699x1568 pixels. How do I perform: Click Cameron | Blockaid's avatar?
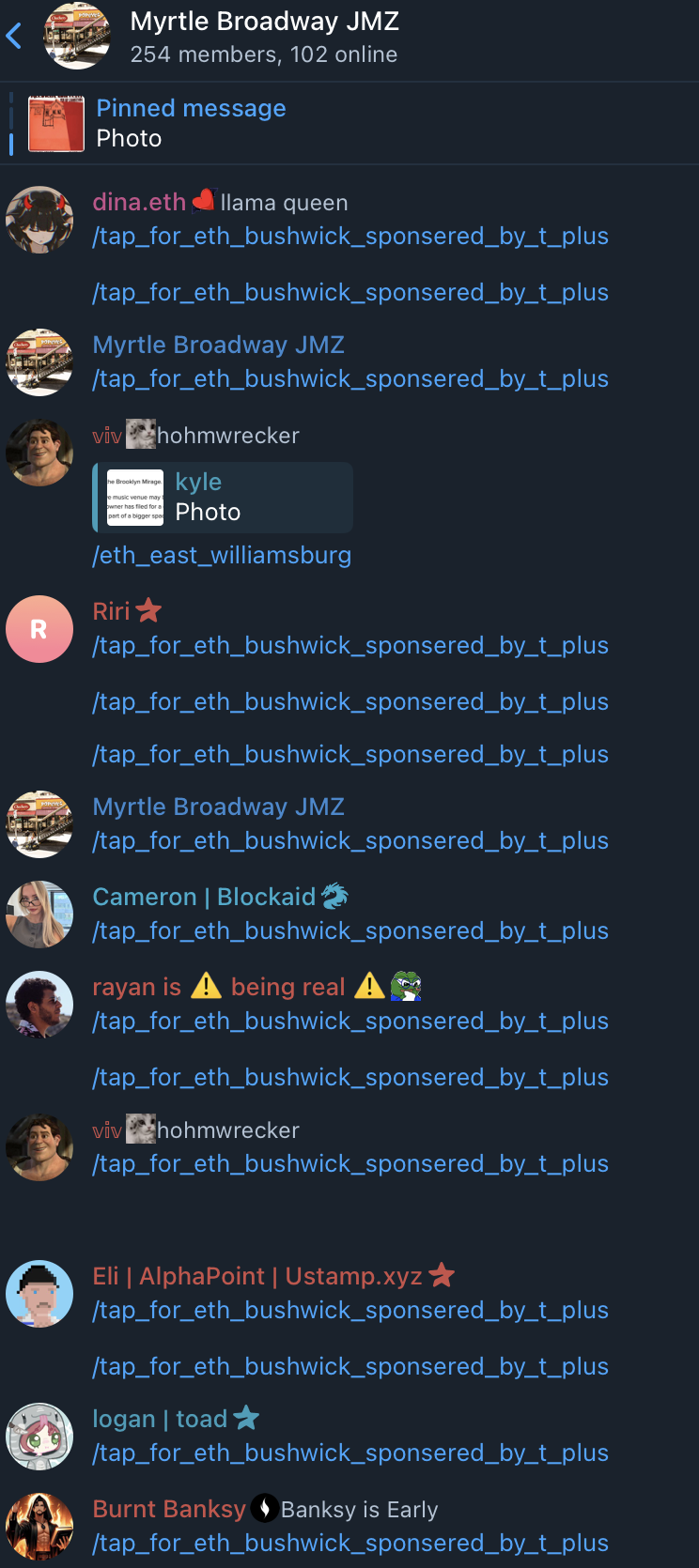pos(39,915)
